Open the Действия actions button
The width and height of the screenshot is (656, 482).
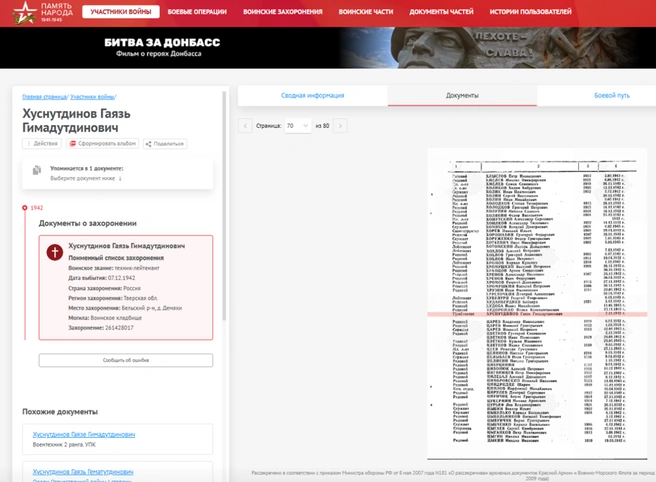click(42, 144)
